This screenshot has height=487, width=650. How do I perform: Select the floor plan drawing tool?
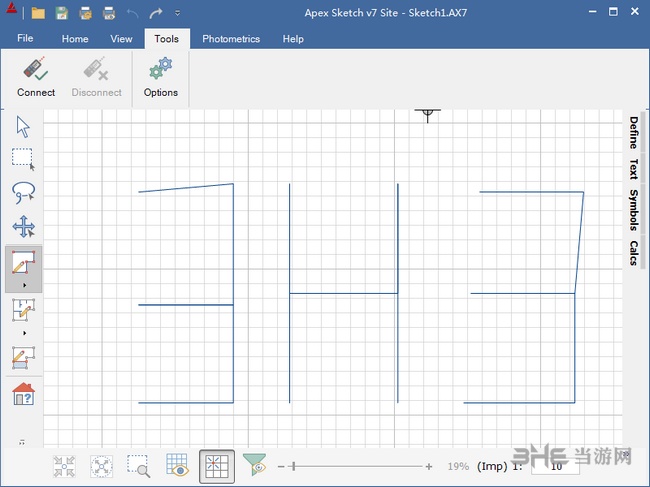(x=24, y=310)
